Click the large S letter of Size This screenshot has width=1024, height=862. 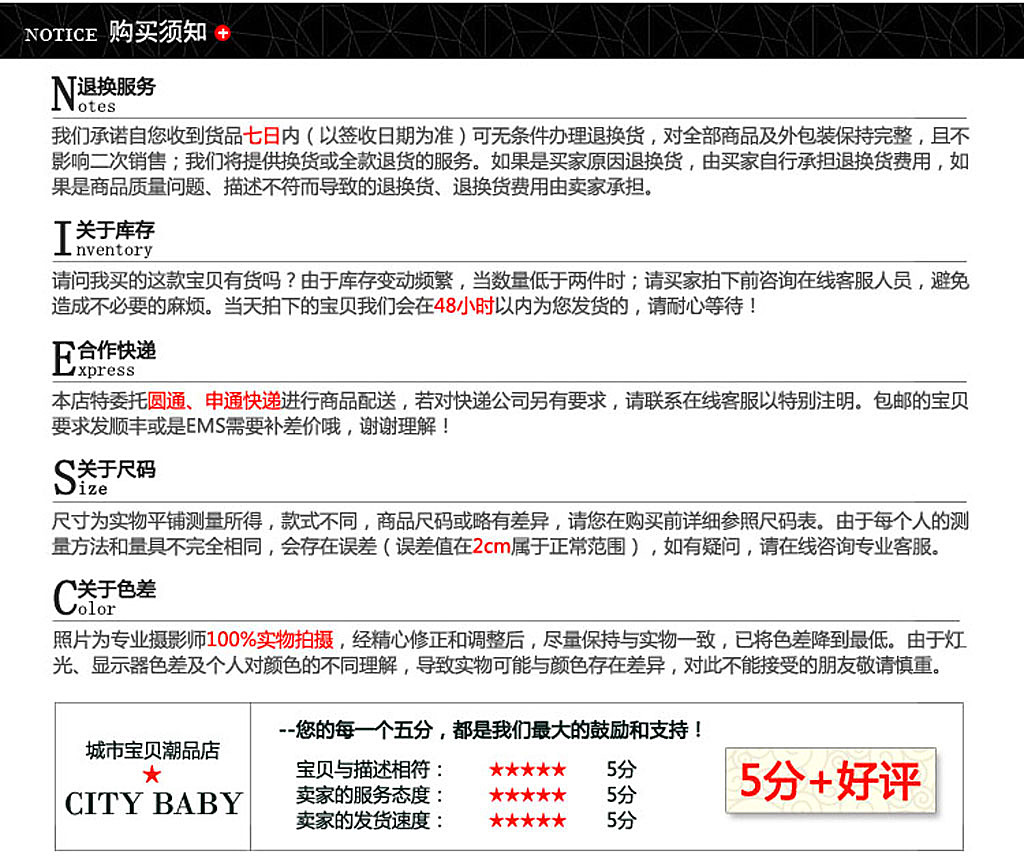pyautogui.click(x=64, y=478)
